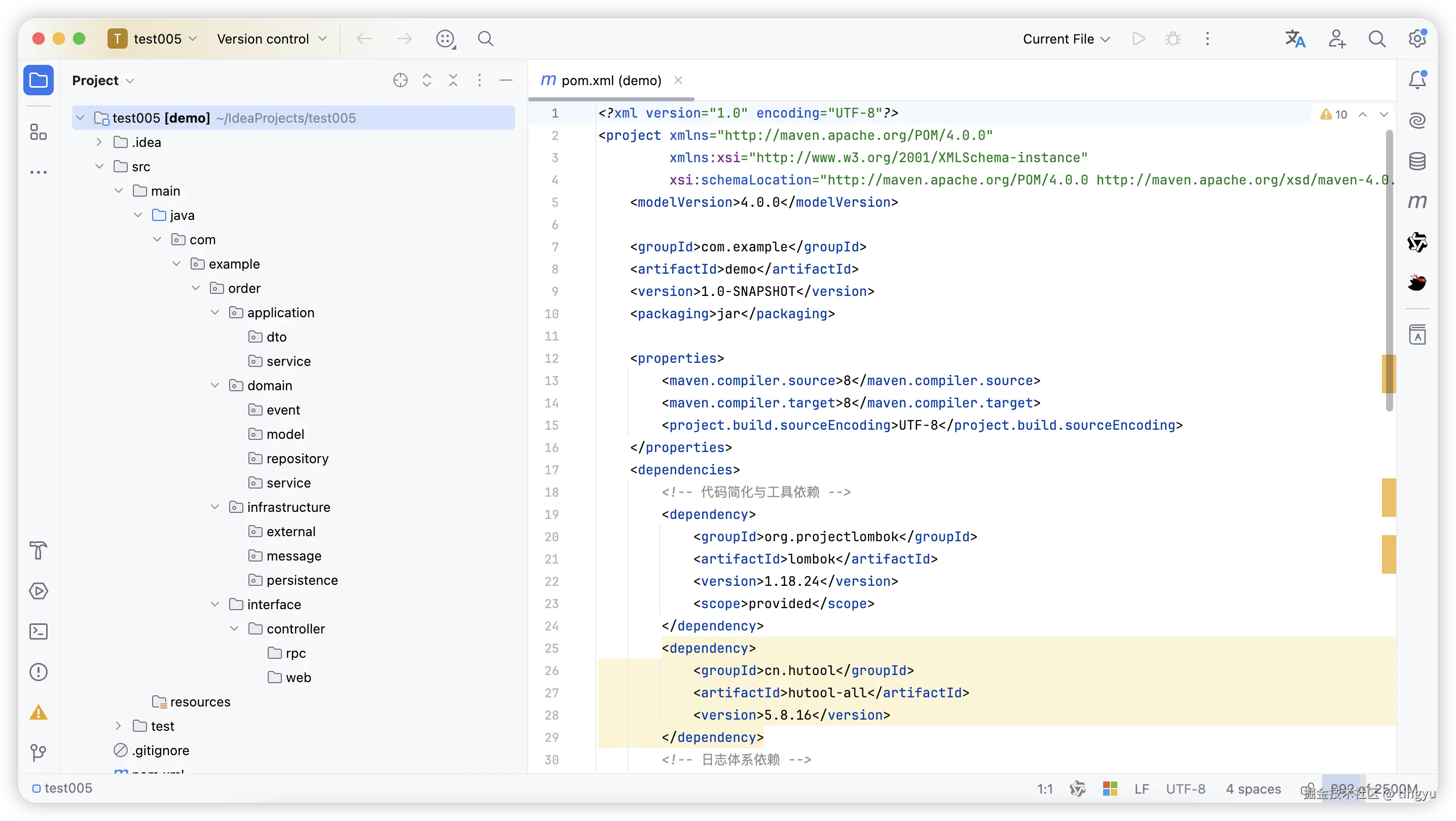The width and height of the screenshot is (1456, 821).
Task: Open the Git branch tool window
Action: pyautogui.click(x=39, y=753)
